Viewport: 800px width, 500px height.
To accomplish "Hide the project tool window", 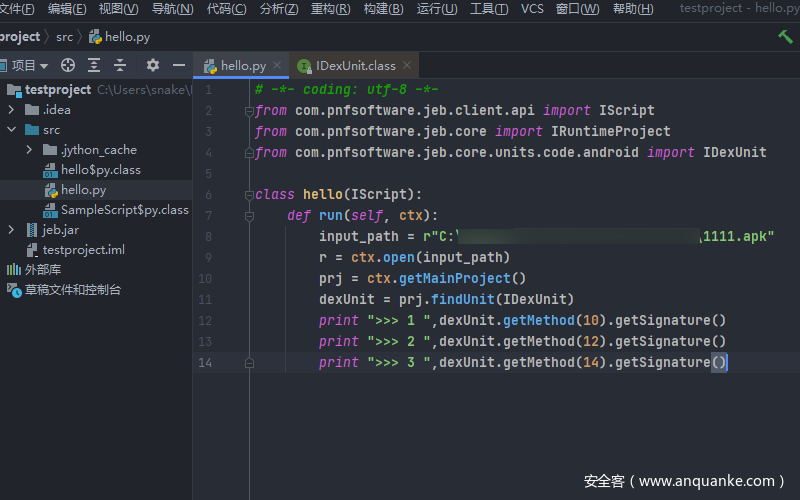I will coord(179,65).
